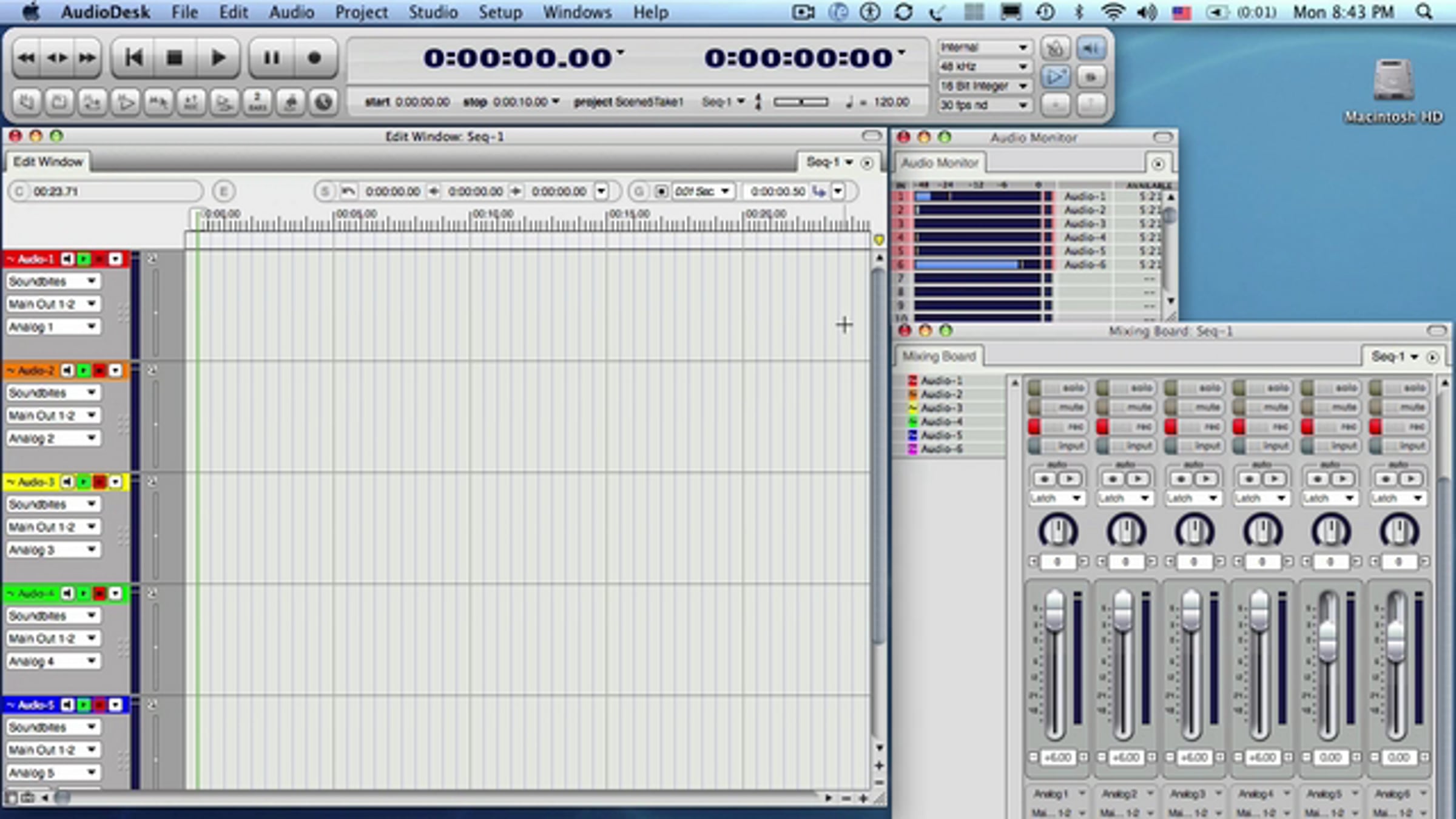
Task: Toggle the play-enable button on Audio-1 track
Action: (84, 260)
